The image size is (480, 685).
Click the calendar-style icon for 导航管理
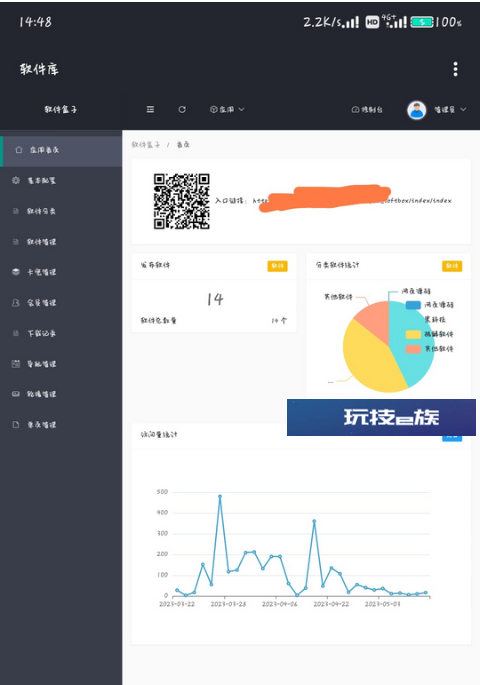16,363
